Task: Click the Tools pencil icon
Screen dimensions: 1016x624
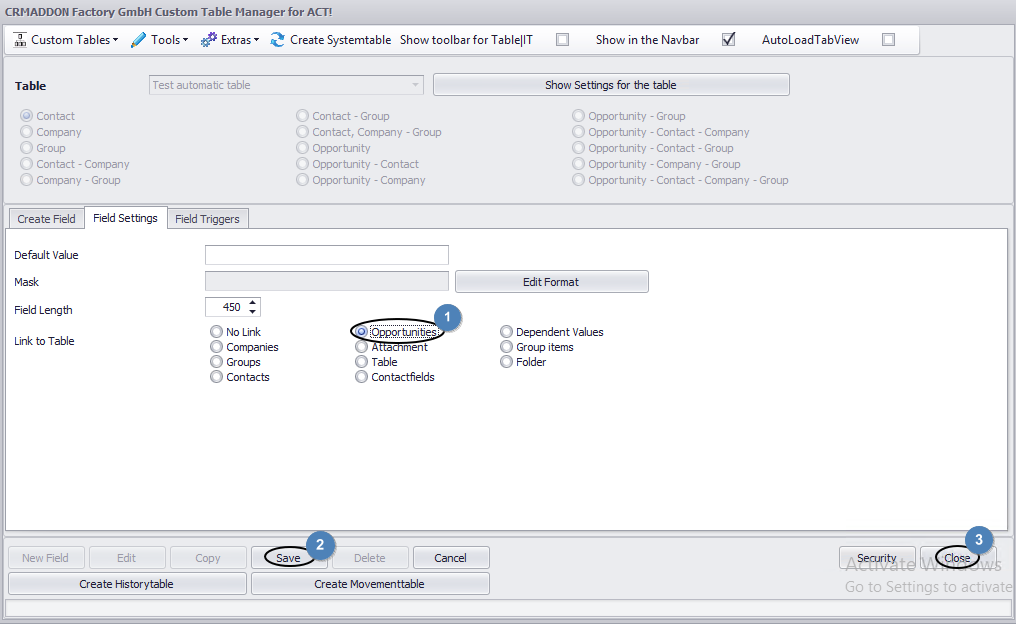Action: pyautogui.click(x=137, y=40)
